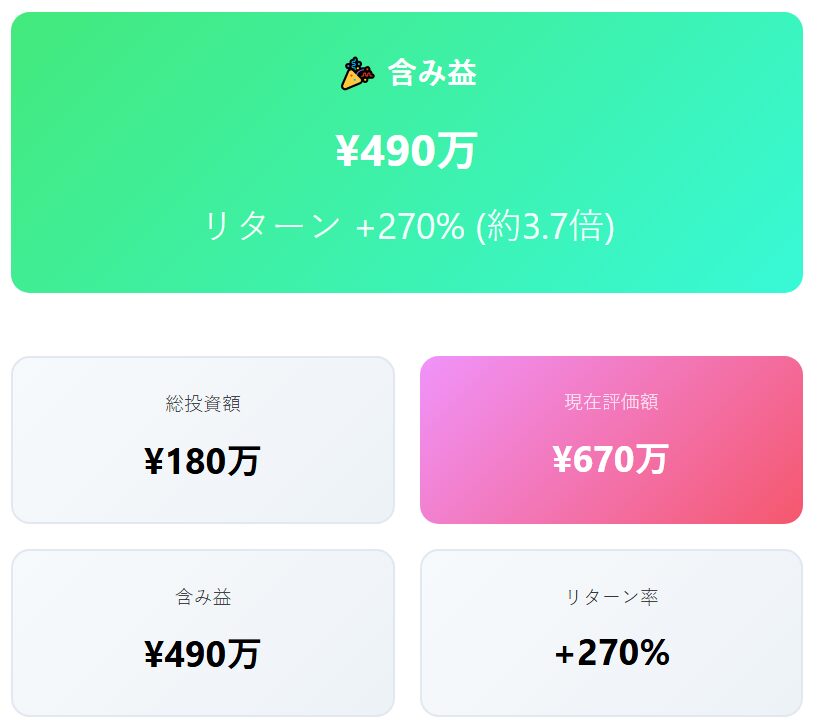
Task: Select the bold +270% value in card
Action: point(611,653)
